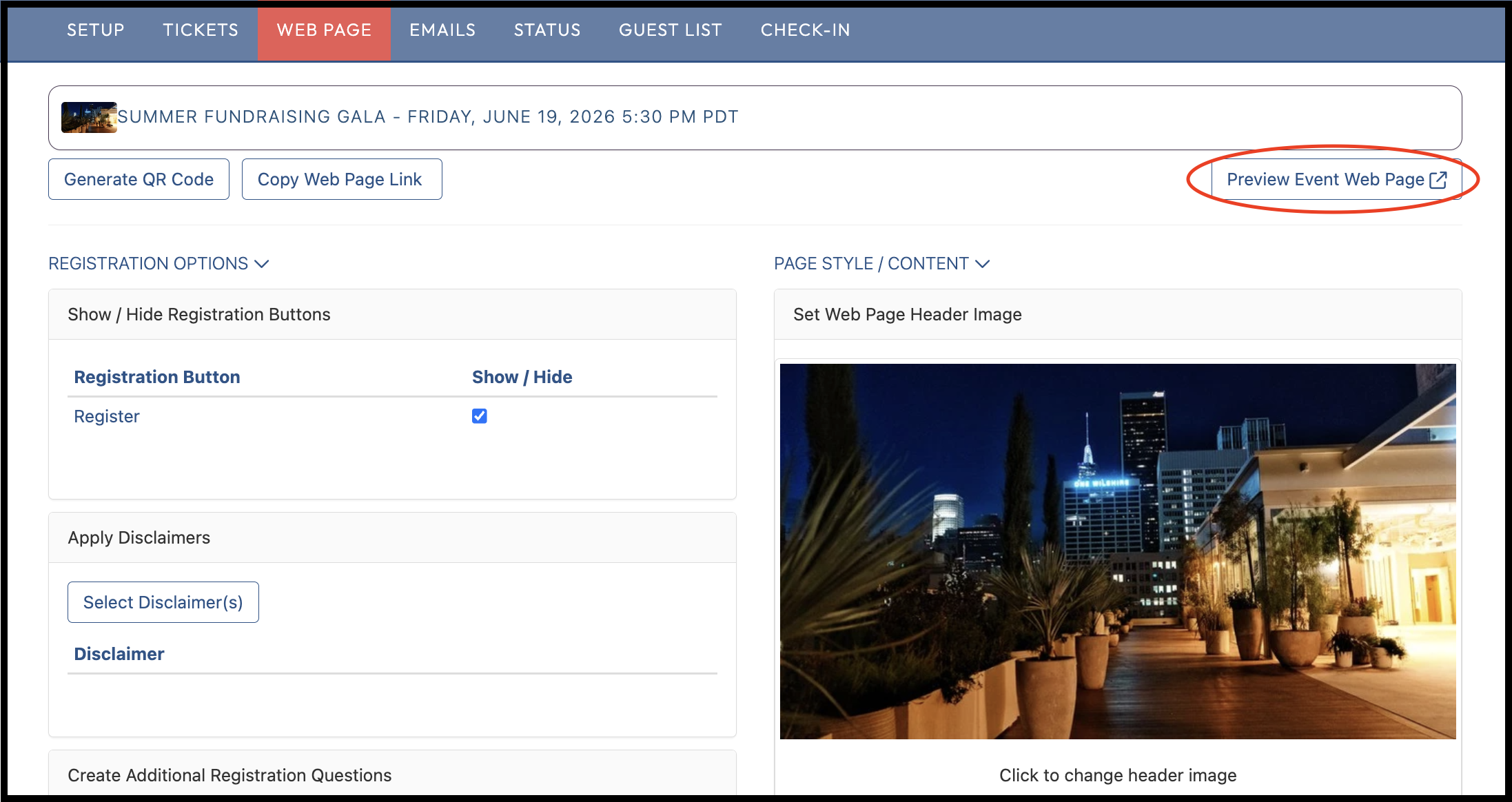Open the CHECK-IN tab
The width and height of the screenshot is (1512, 802).
pos(805,30)
